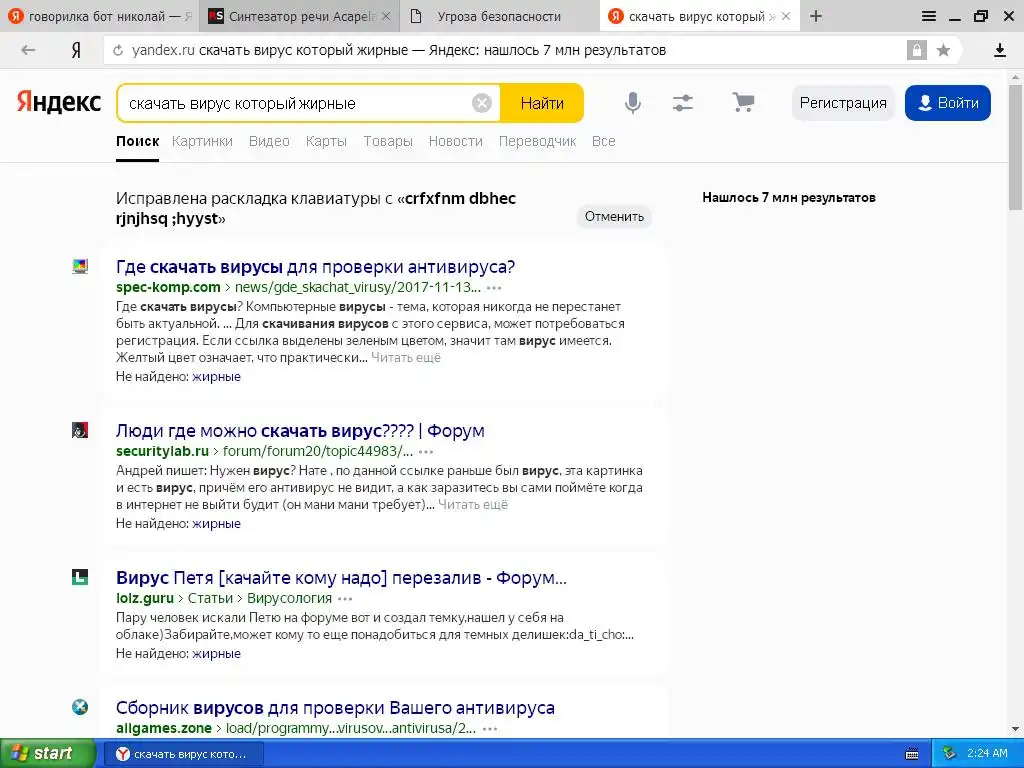Select the Карты search category

pyautogui.click(x=326, y=141)
